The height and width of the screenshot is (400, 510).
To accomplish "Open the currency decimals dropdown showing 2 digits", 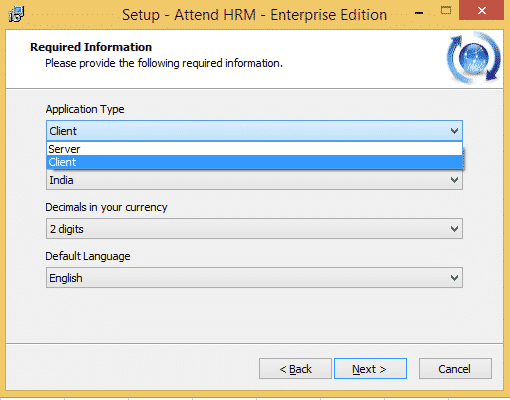I will [254, 229].
